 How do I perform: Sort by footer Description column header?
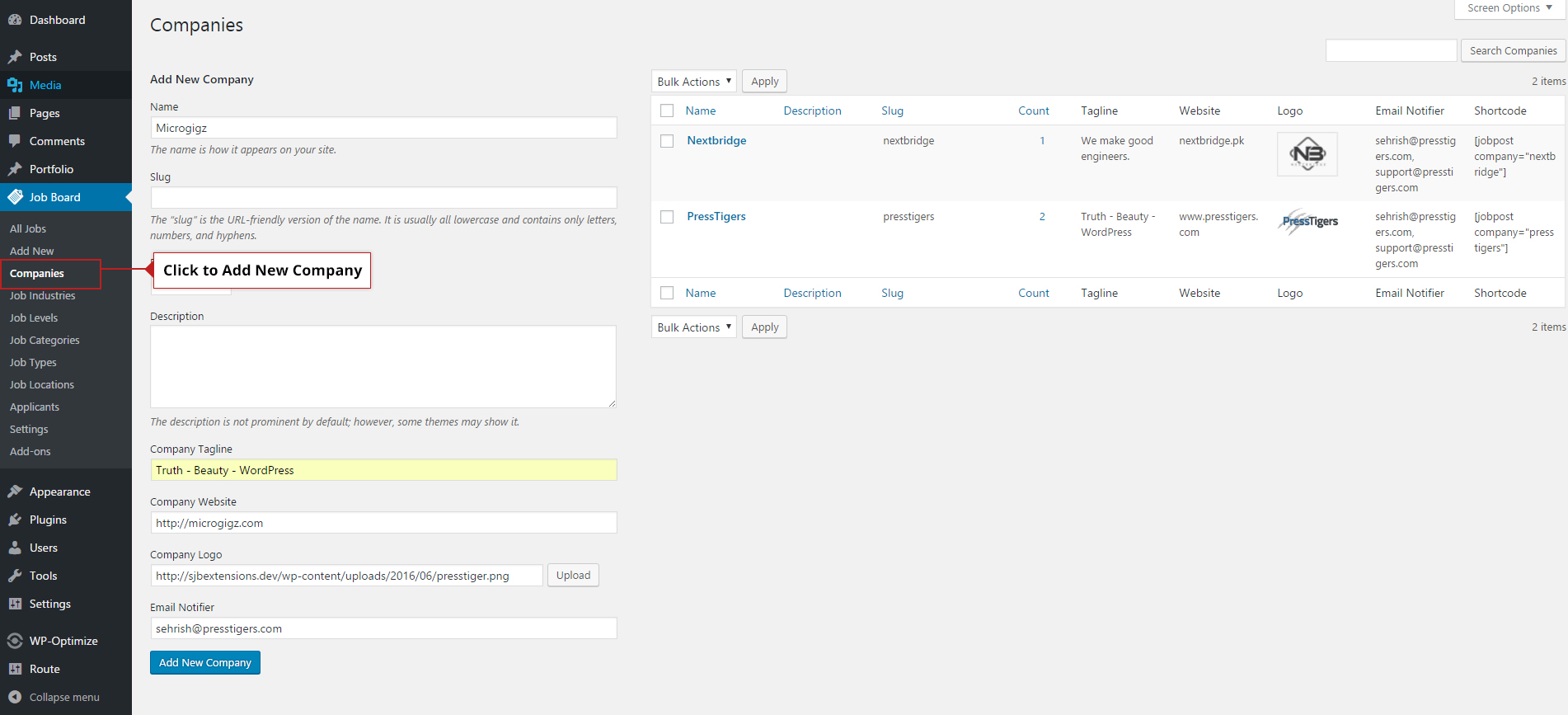[x=812, y=293]
